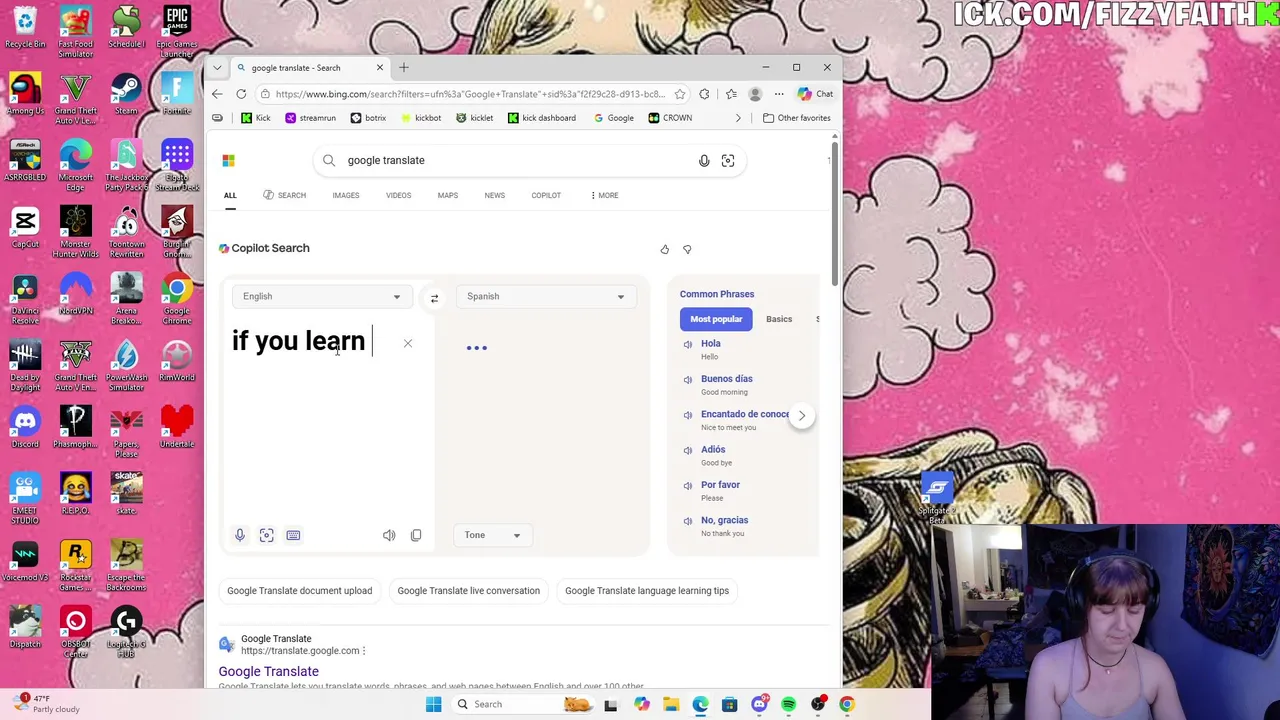The width and height of the screenshot is (1280, 720).
Task: Open Spotify from the taskbar
Action: point(789,704)
